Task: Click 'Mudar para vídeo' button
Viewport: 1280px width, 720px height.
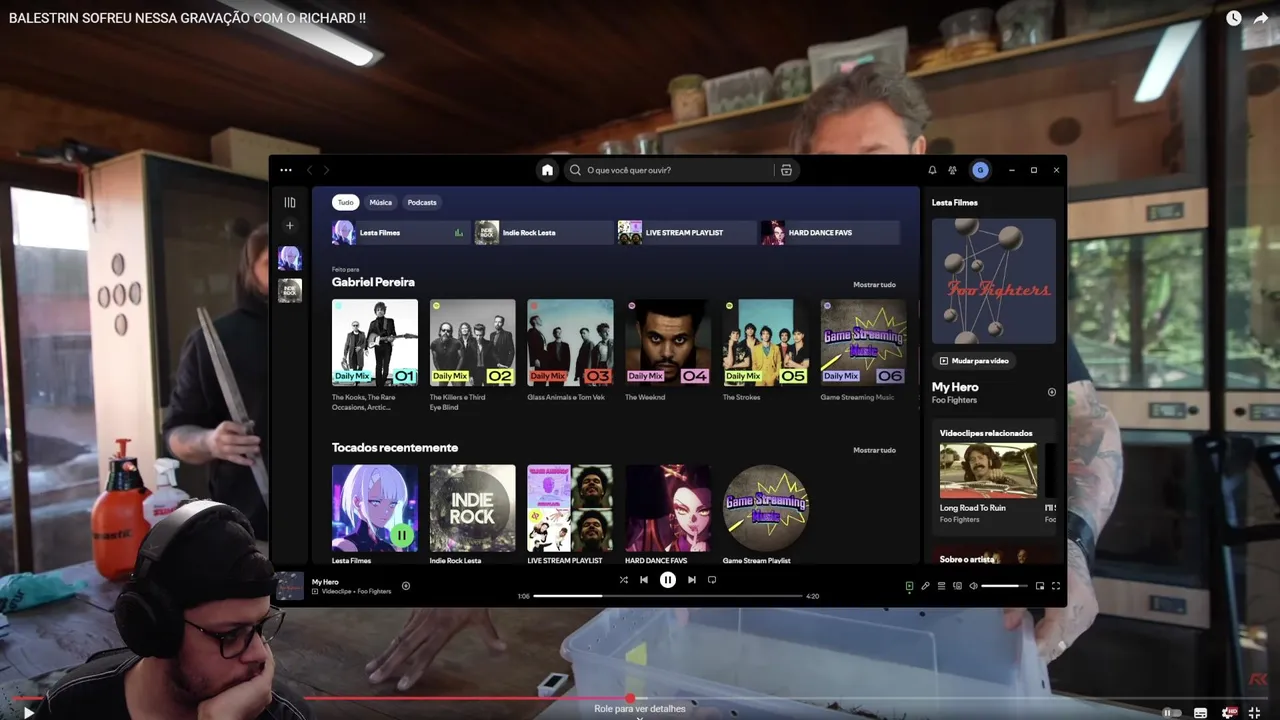Action: [974, 360]
